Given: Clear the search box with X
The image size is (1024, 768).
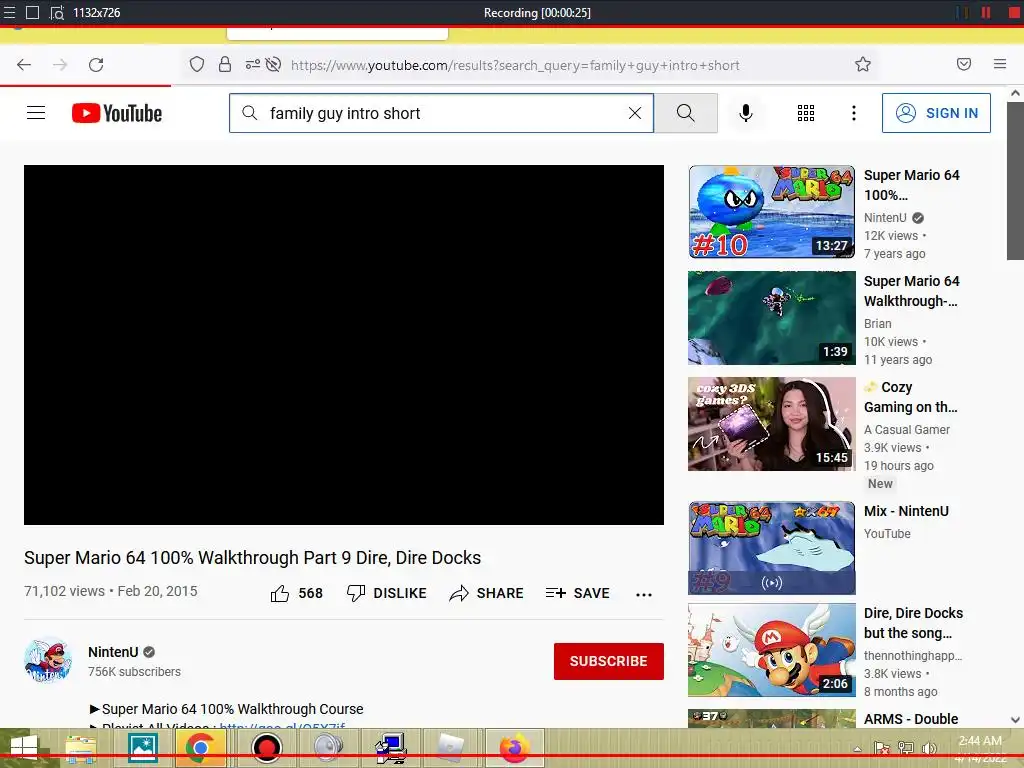Looking at the screenshot, I should click(x=635, y=113).
